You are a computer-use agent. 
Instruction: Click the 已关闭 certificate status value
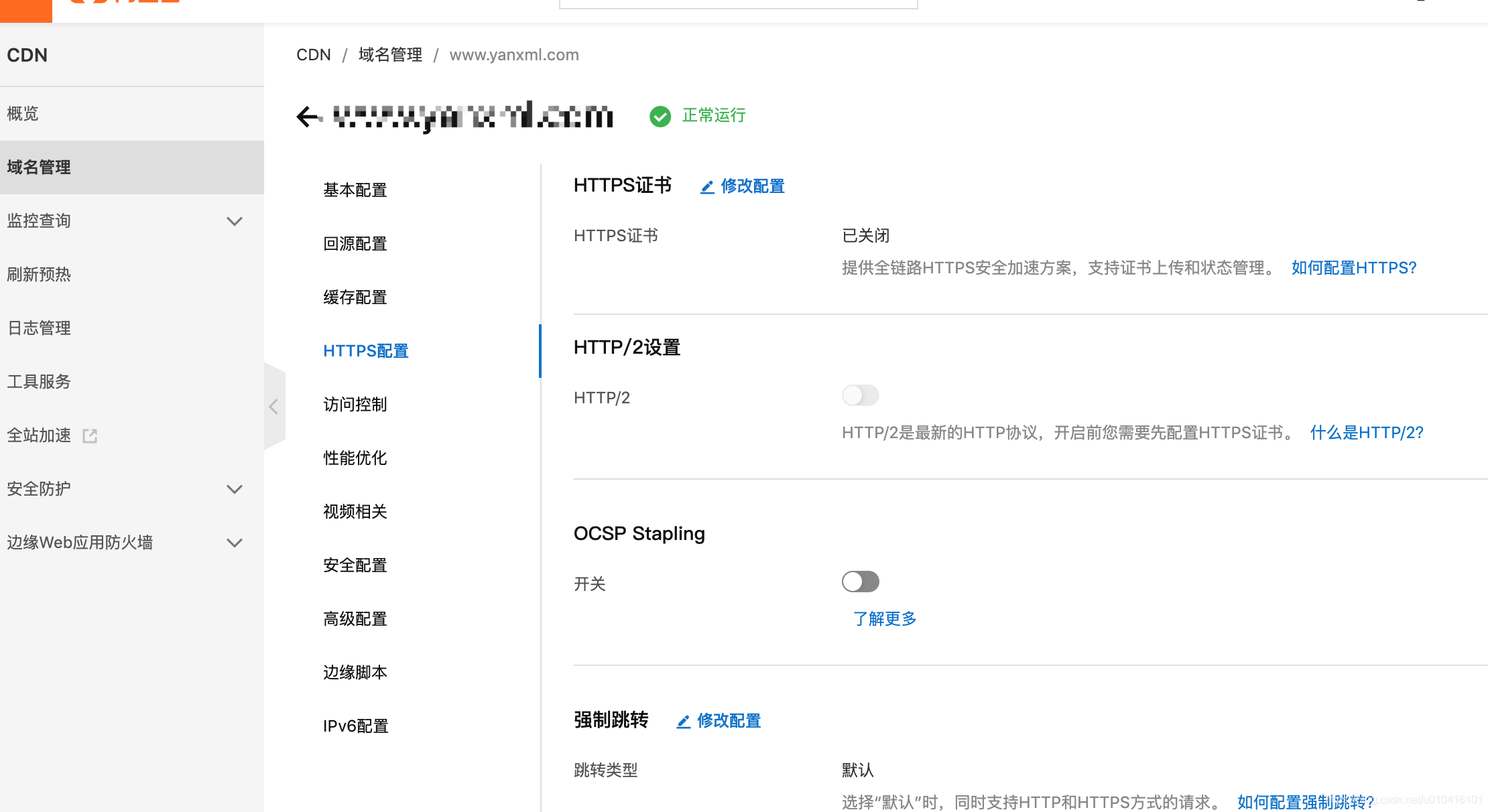click(x=866, y=236)
